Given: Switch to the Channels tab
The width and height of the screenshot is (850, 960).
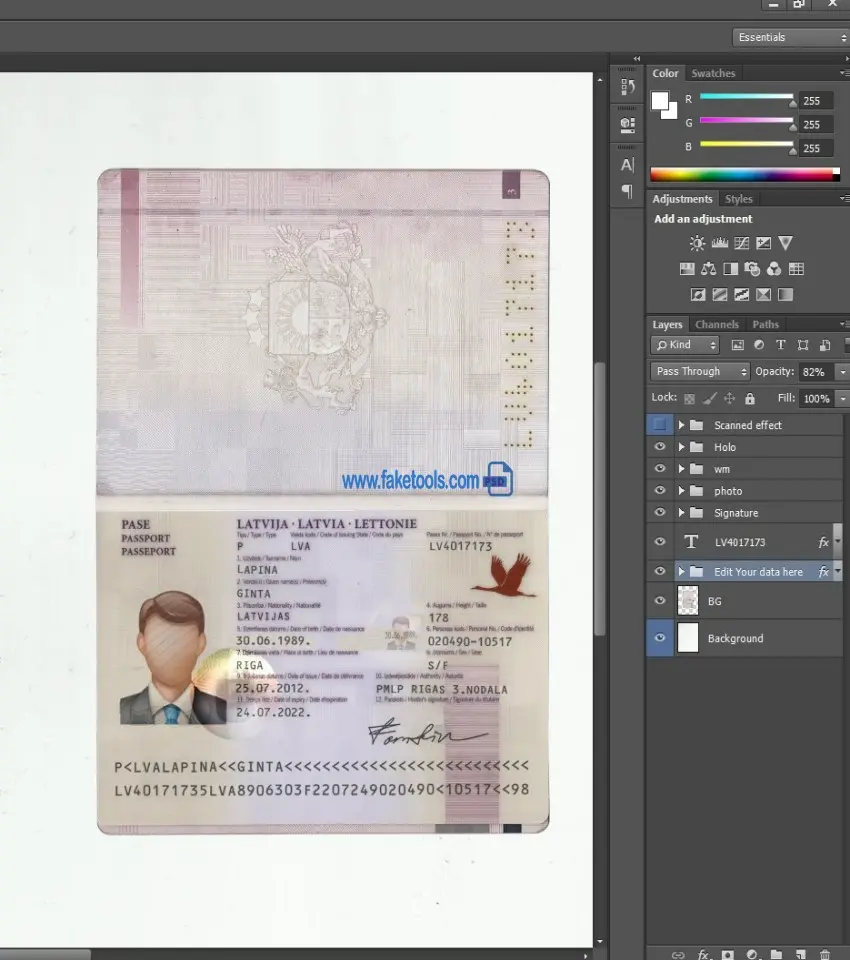Looking at the screenshot, I should tap(717, 324).
